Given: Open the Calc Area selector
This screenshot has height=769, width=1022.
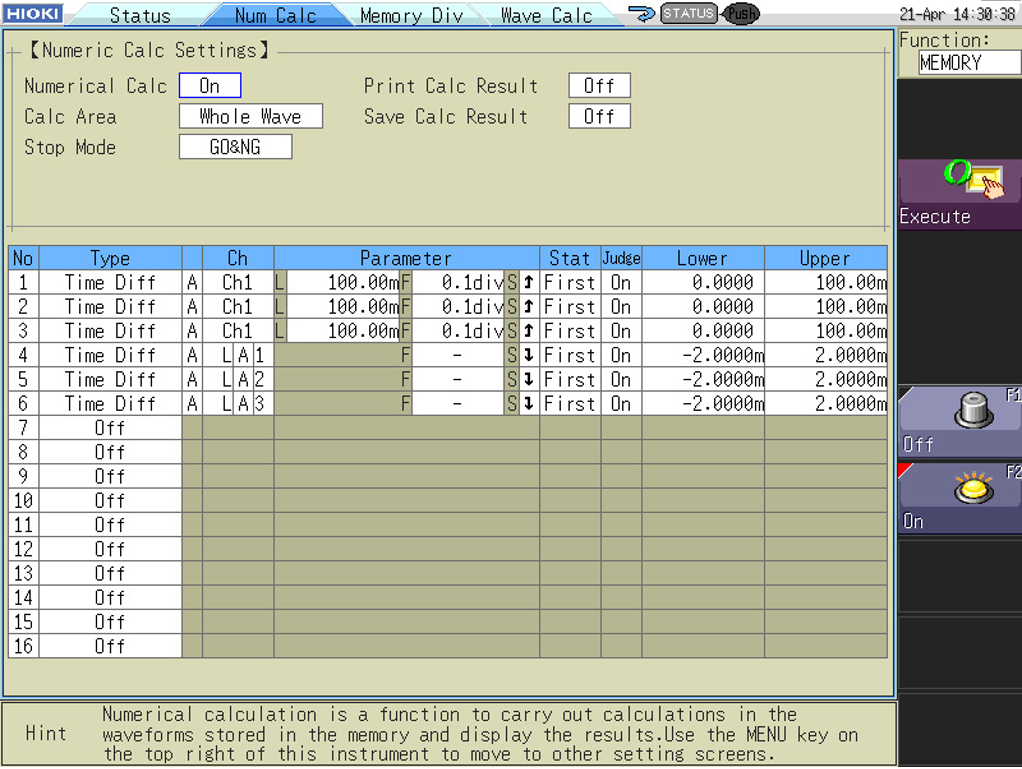Looking at the screenshot, I should point(250,116).
